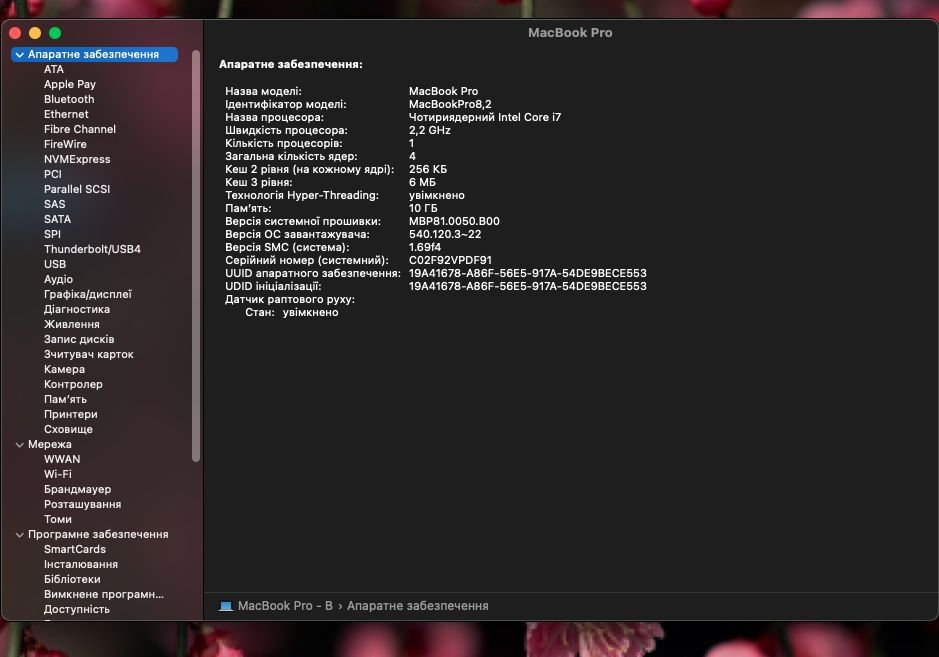939x657 pixels.
Task: Click the Апаратне забезпечення: heading
Action: pyautogui.click(x=290, y=65)
